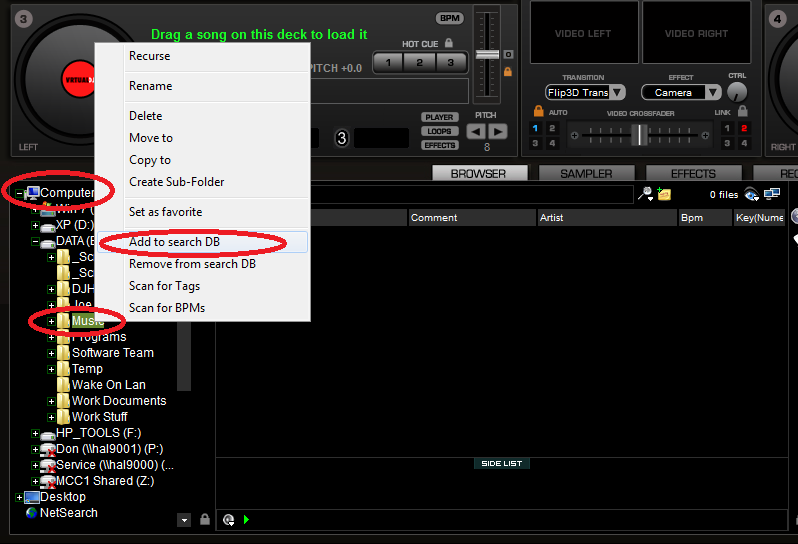This screenshot has width=798, height=544.
Task: Open the Effect dropdown showing Camera
Action: (x=681, y=92)
